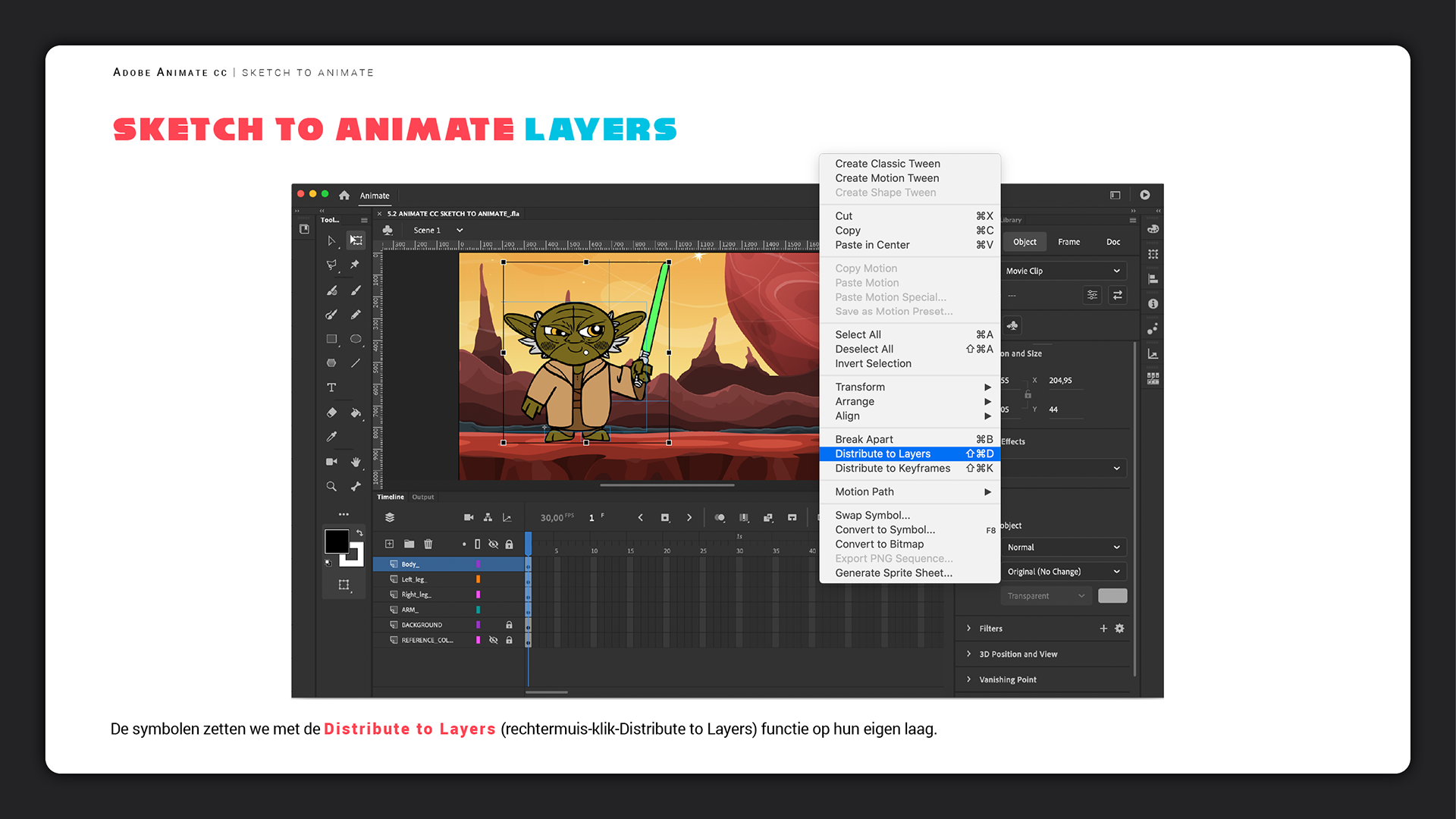Image resolution: width=1456 pixels, height=819 pixels.
Task: Choose Distribute to Layers from context menu
Action: click(883, 453)
